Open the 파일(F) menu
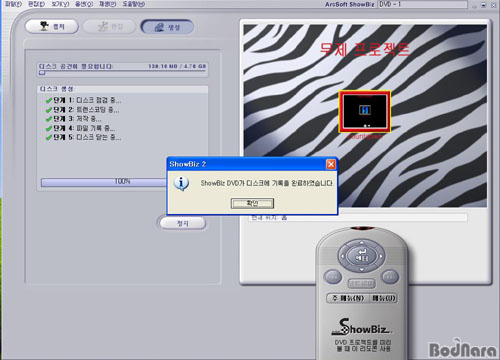Screen dimensions: 500x360 coord(13,4)
